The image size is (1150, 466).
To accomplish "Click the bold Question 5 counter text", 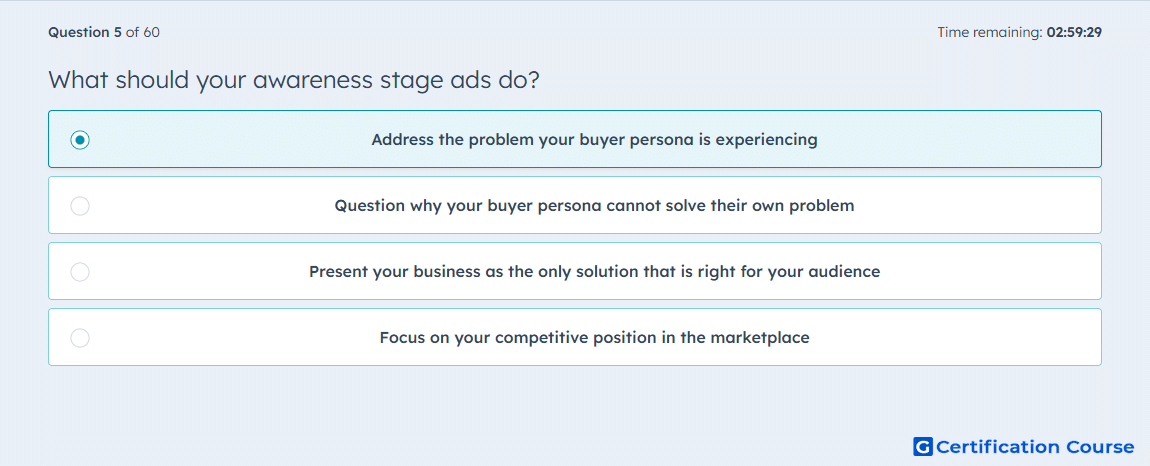I will pyautogui.click(x=85, y=32).
